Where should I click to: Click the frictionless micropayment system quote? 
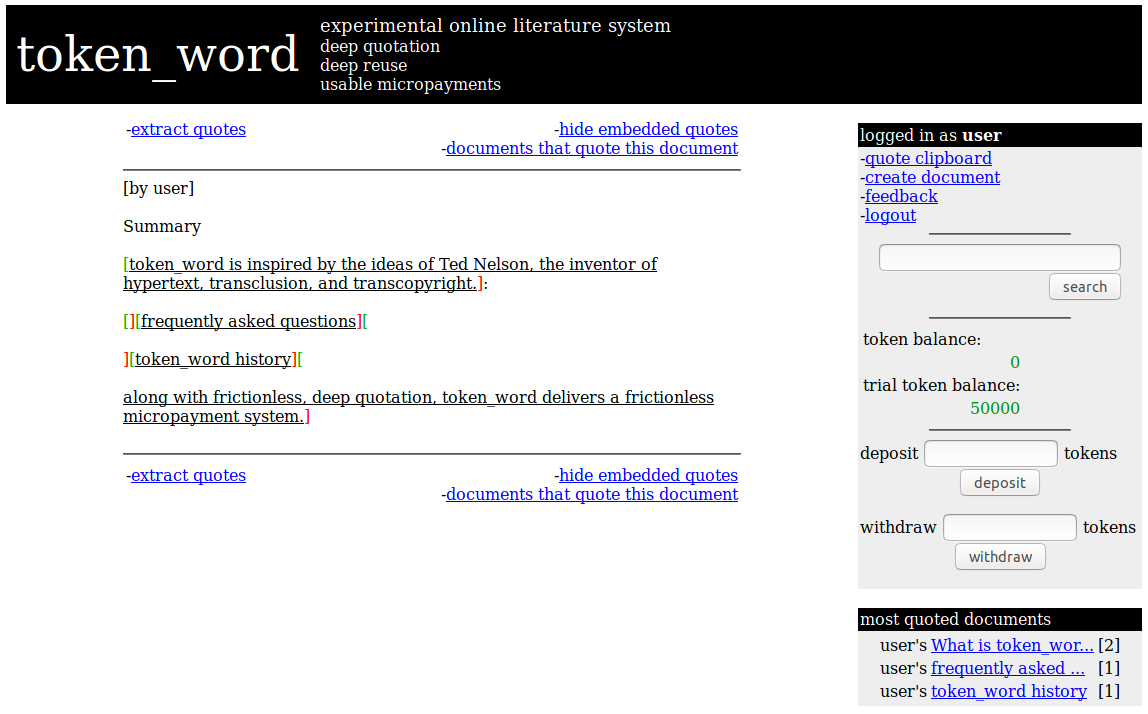418,407
